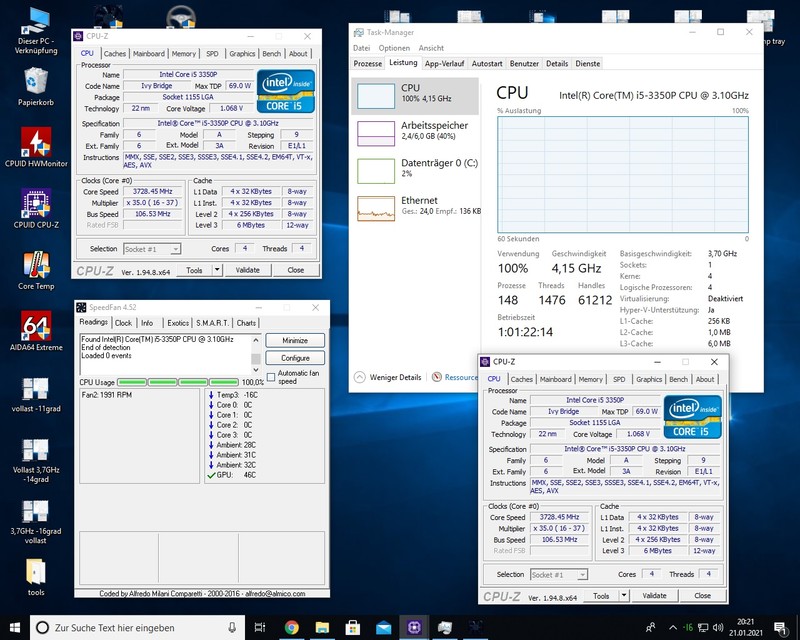Image resolution: width=800 pixels, height=640 pixels.
Task: Click the People icon in the system tray
Action: coord(651,627)
